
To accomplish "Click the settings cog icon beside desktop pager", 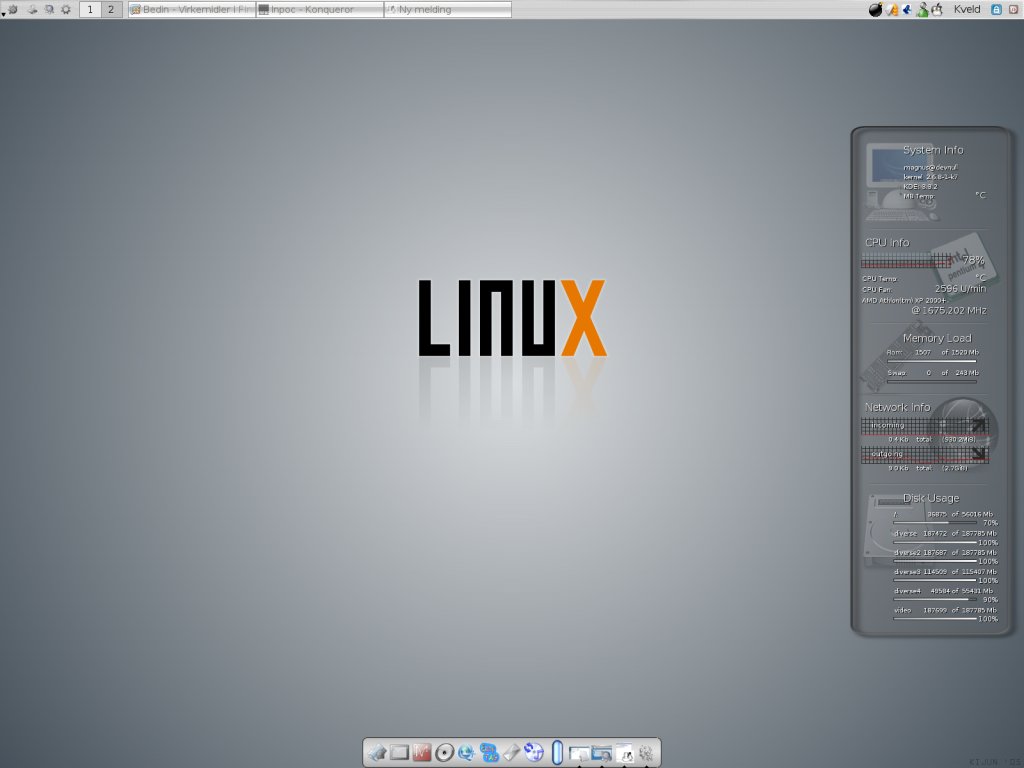I will [66, 9].
